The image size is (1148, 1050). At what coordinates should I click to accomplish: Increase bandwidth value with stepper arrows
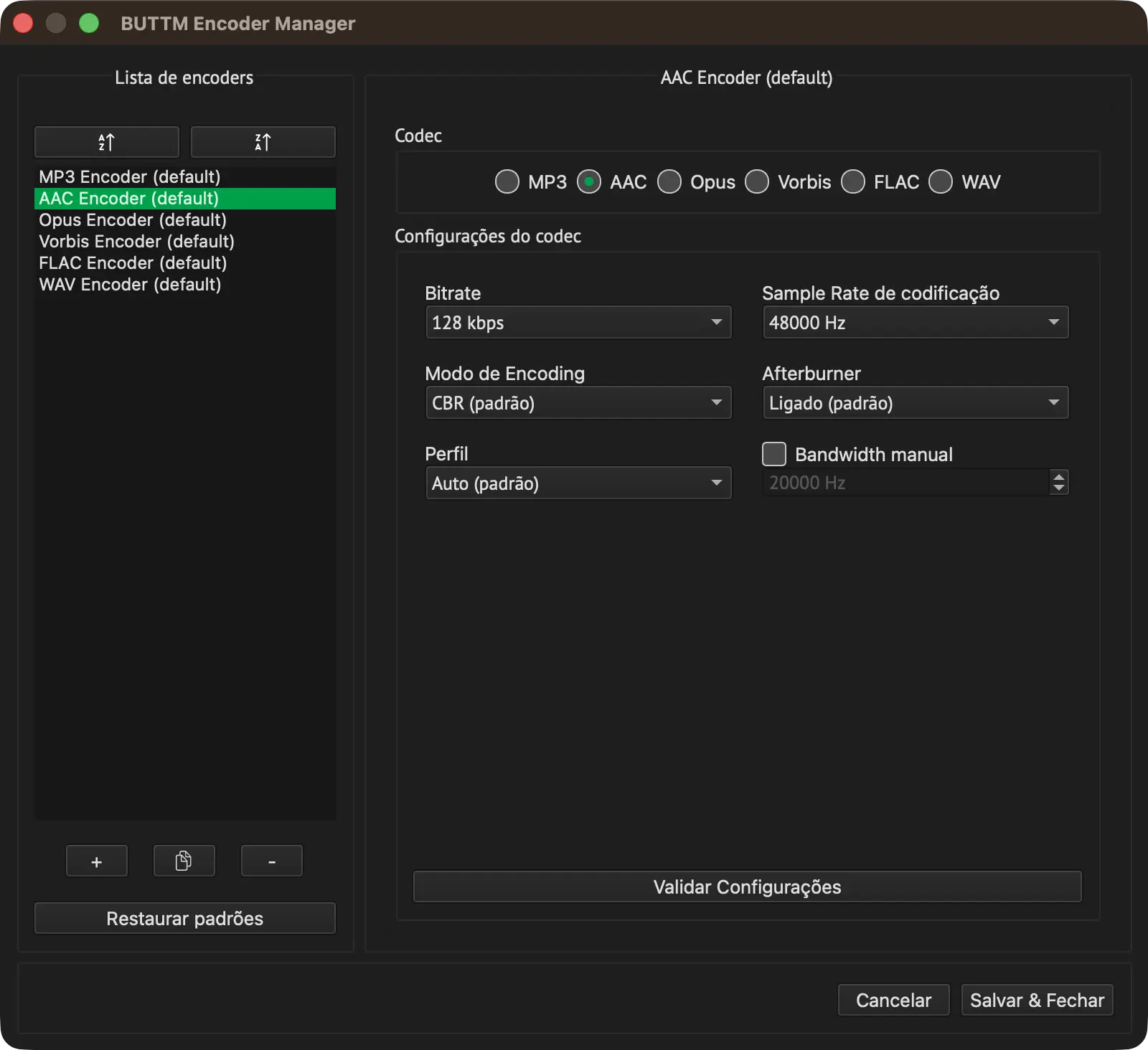point(1059,476)
